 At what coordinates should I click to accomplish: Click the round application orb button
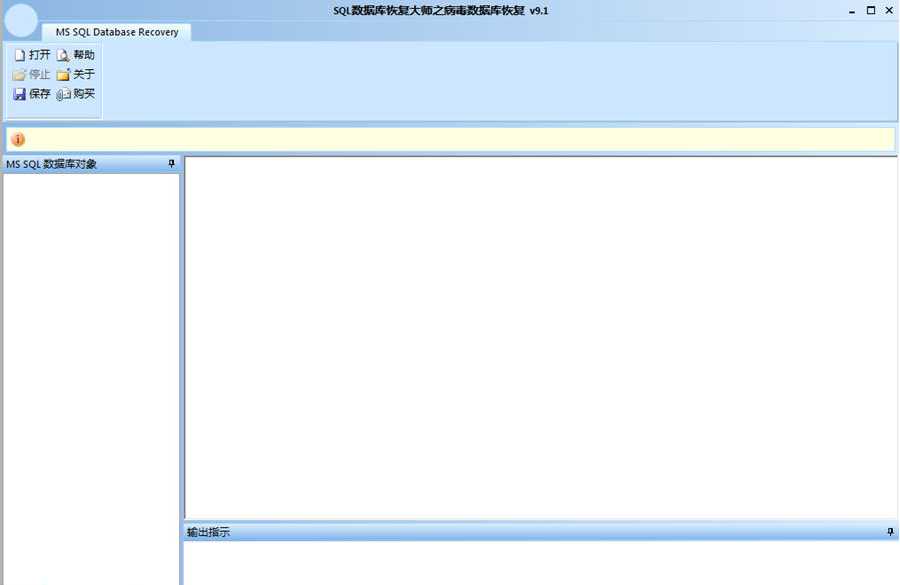point(21,20)
